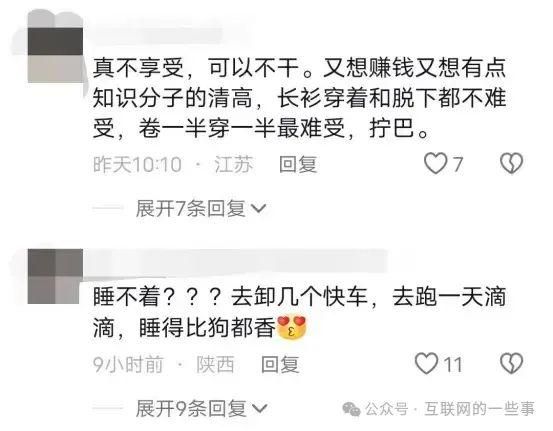Viewport: 553px width, 431px height.
Task: Click chevron next to 展开9条回复
Action: coord(258,409)
